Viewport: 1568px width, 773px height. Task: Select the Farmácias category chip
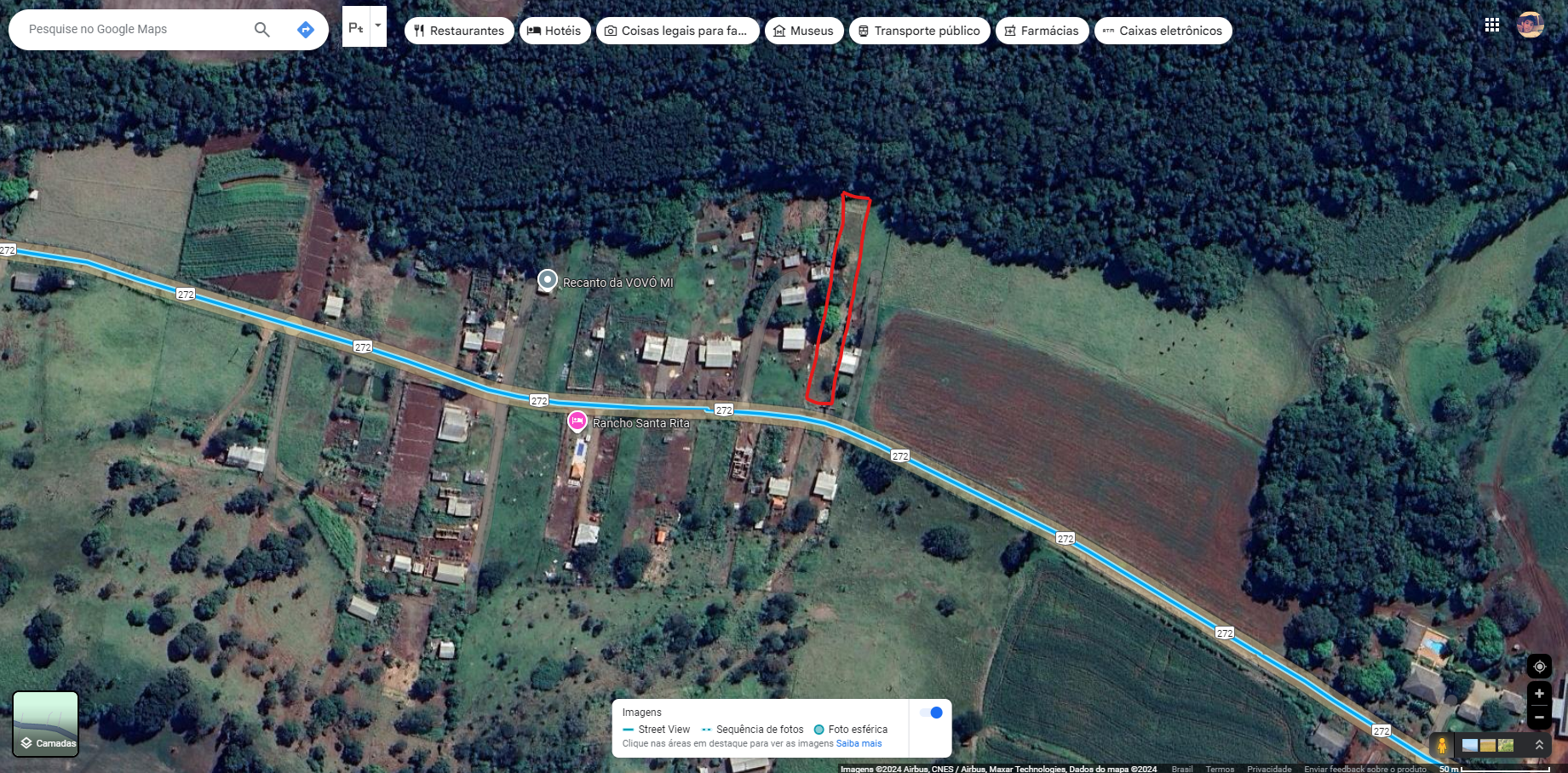(x=1042, y=31)
